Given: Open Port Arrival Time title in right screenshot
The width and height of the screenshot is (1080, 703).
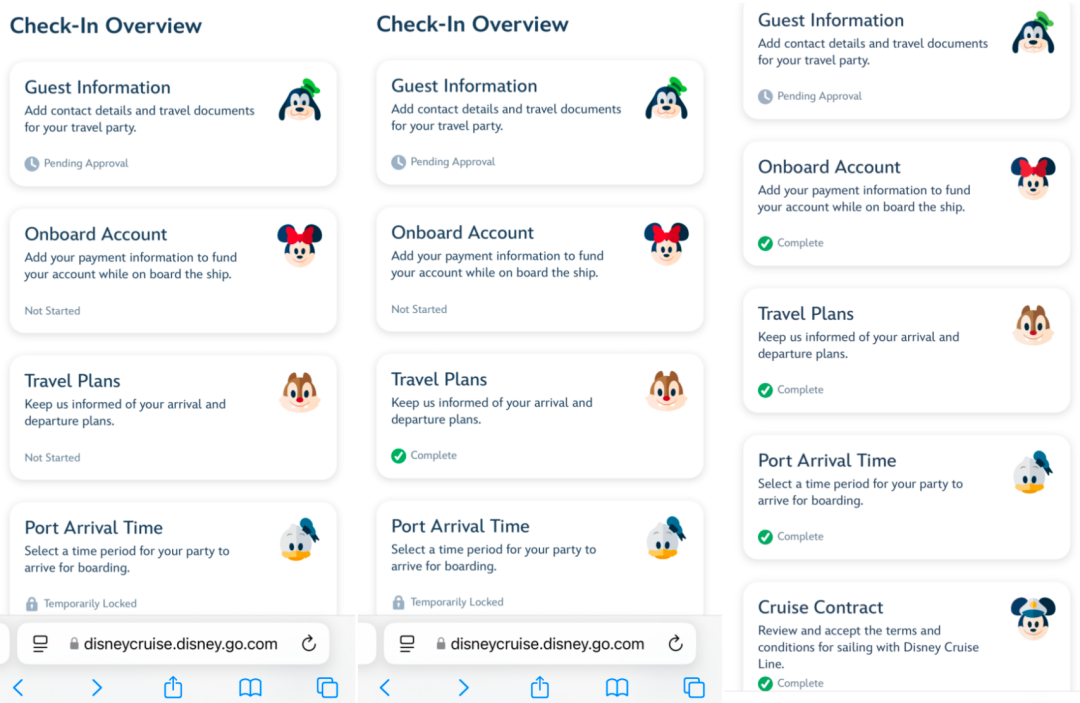Looking at the screenshot, I should click(827, 461).
